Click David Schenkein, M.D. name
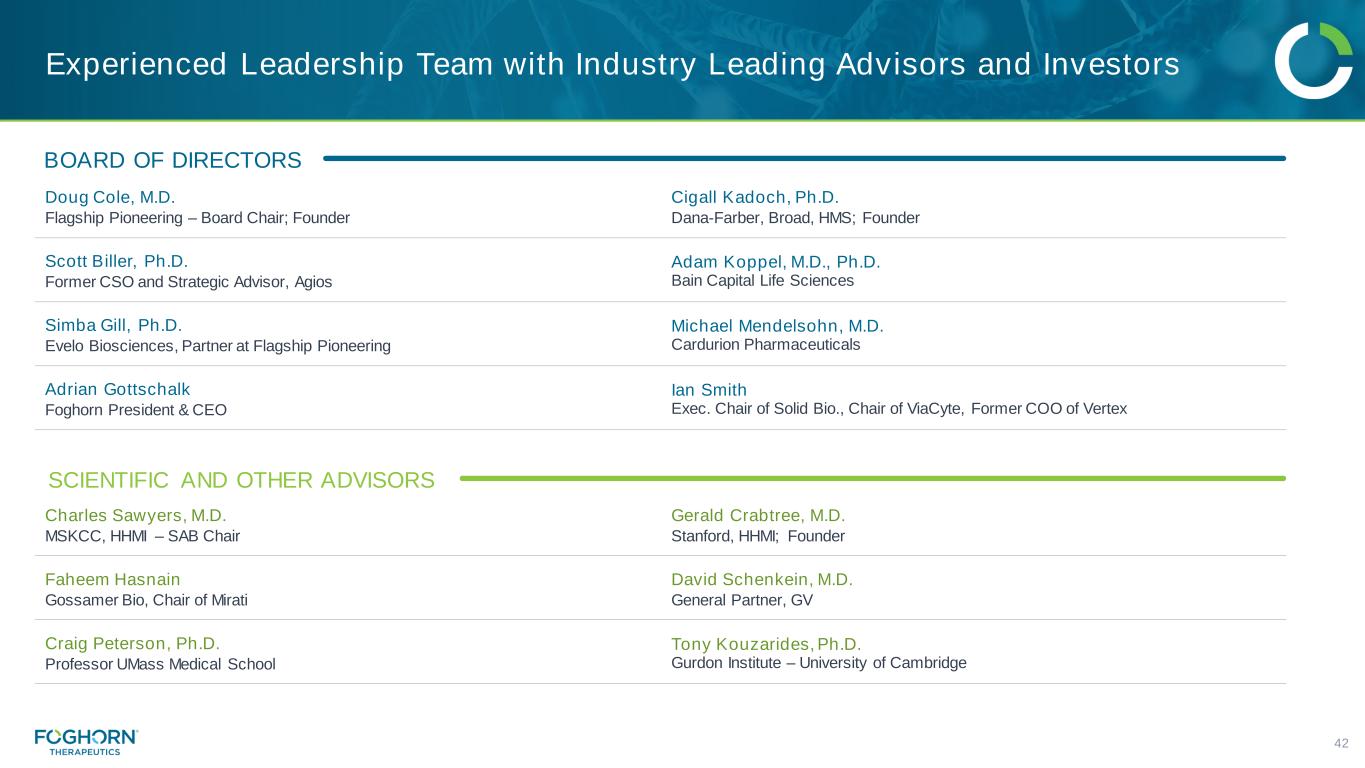The width and height of the screenshot is (1365, 768). click(761, 580)
